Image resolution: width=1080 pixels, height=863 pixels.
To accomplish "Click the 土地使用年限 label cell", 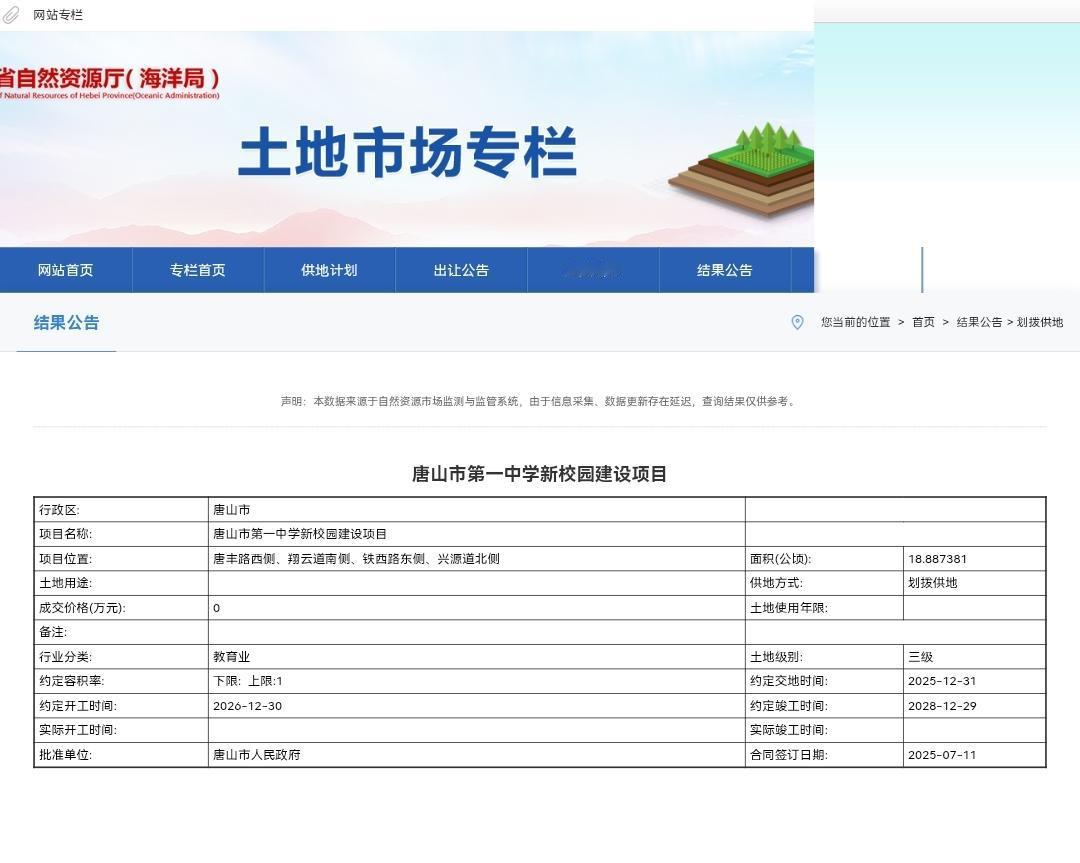I will coord(824,607).
